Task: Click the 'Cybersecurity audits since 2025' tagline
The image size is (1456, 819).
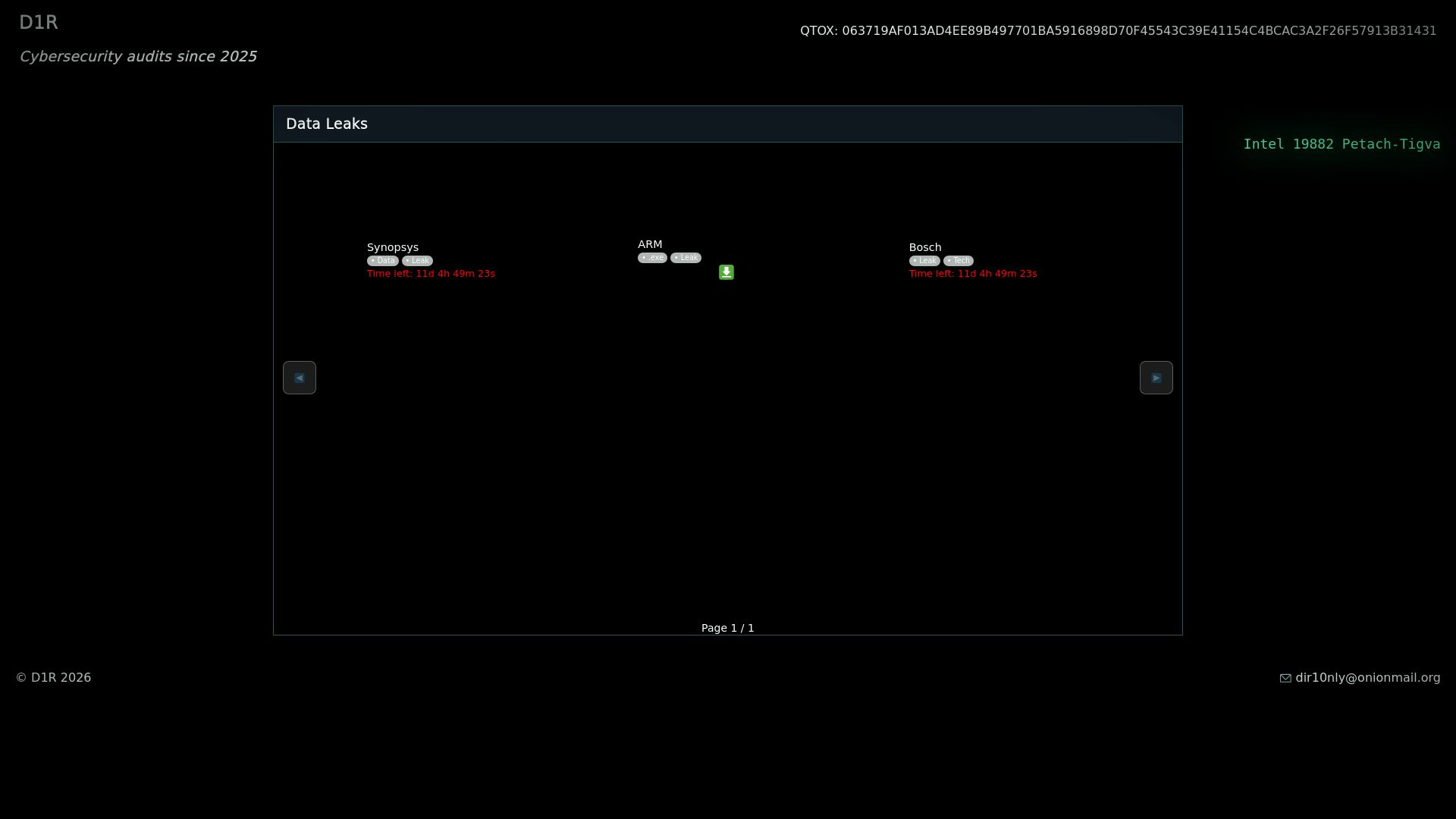Action: (138, 57)
